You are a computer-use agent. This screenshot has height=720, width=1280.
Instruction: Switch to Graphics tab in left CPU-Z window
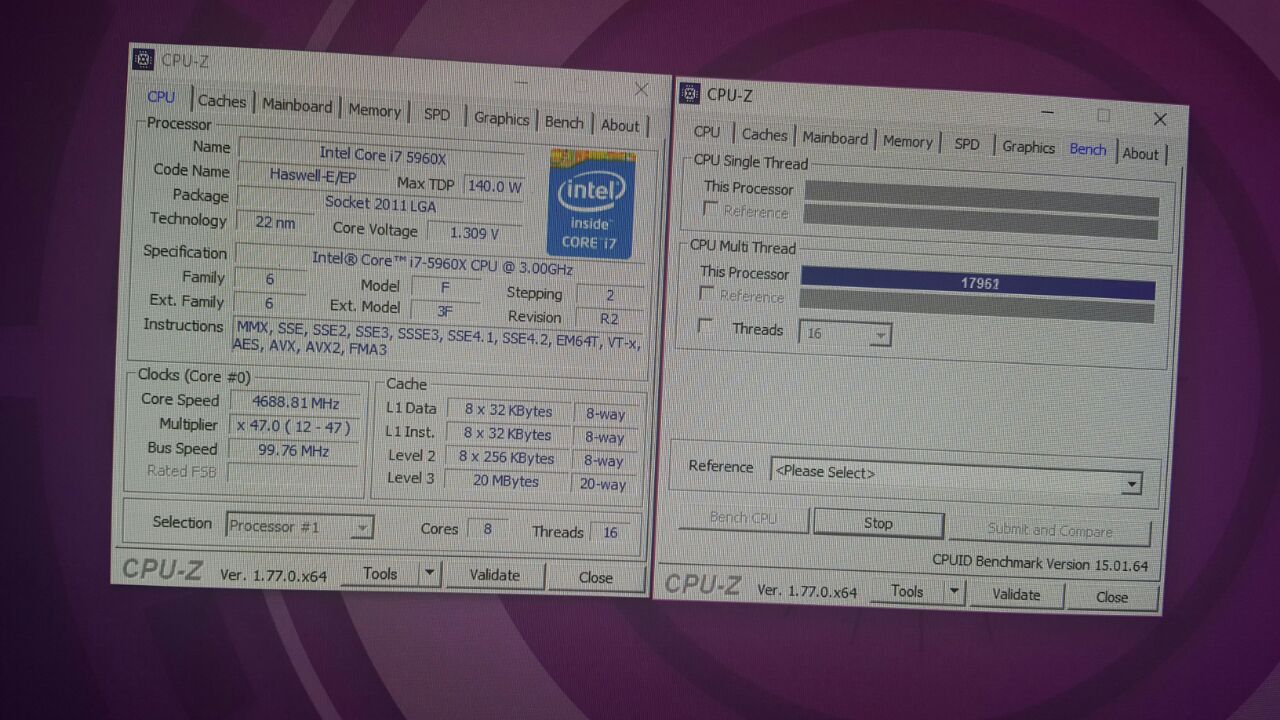pyautogui.click(x=501, y=118)
